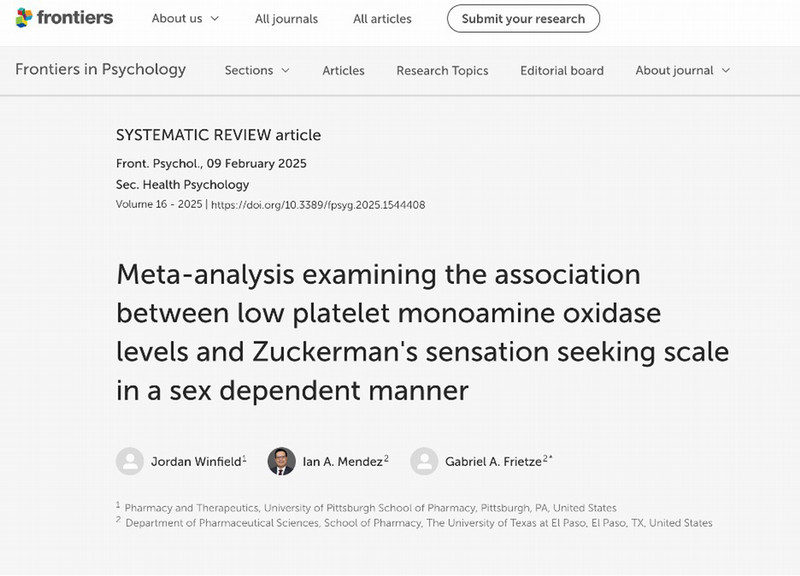This screenshot has height=576, width=800.
Task: Navigate to Research Topics
Action: coord(442,70)
